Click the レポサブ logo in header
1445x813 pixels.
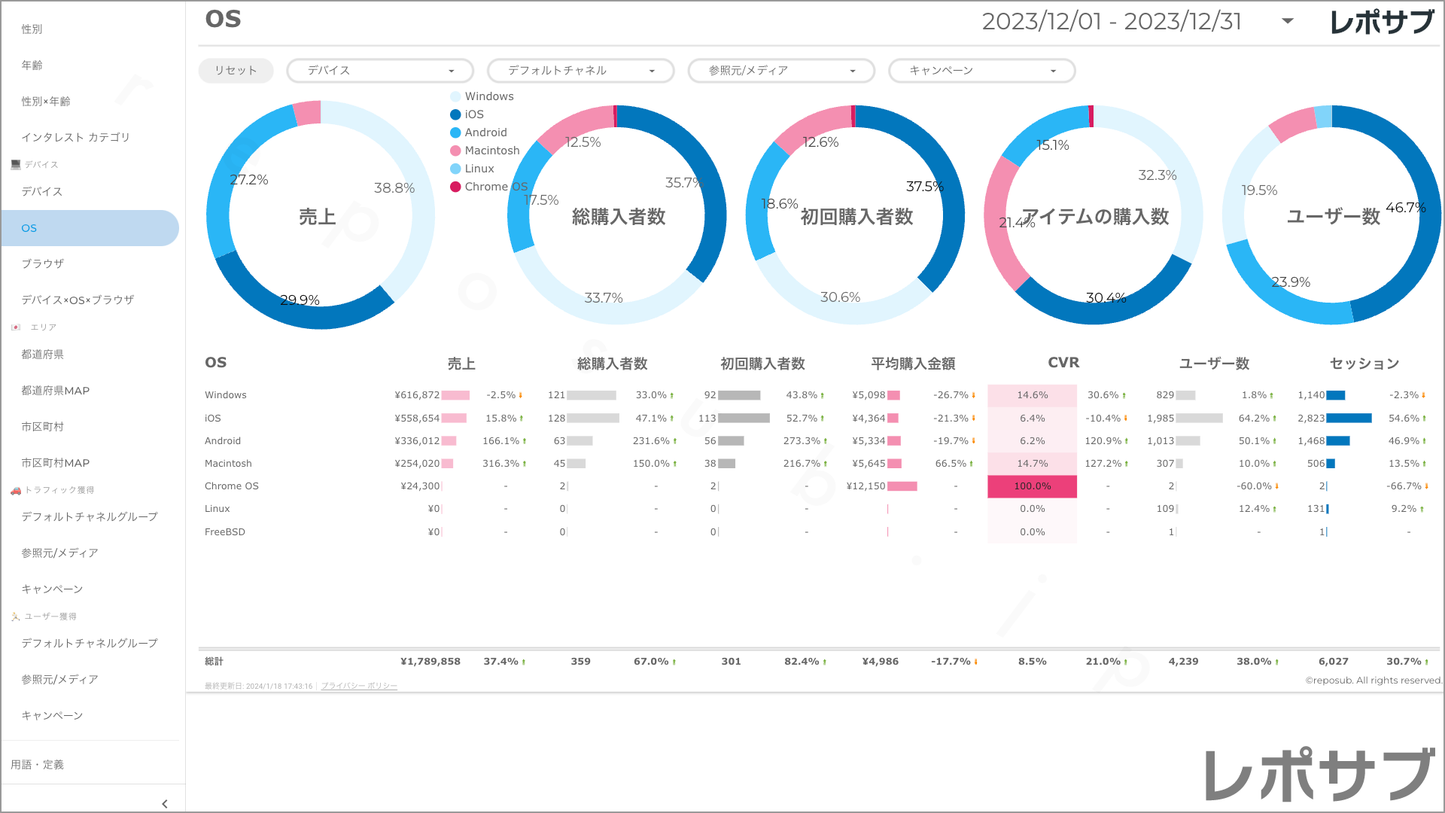tap(1380, 22)
